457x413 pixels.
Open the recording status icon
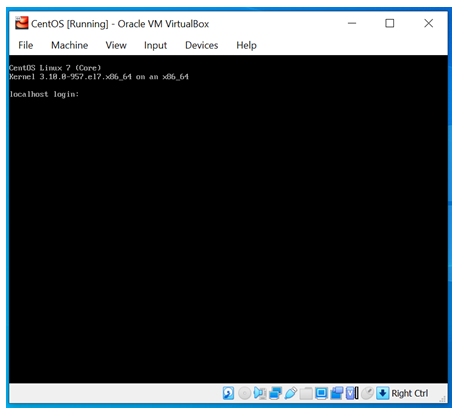(337, 393)
